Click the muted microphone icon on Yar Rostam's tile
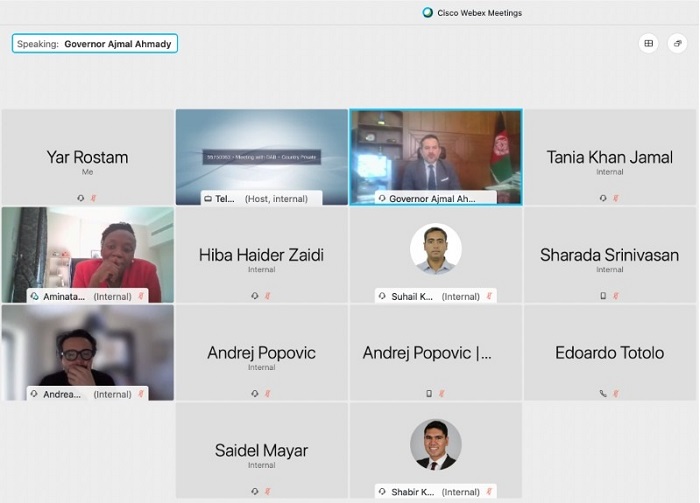 coord(94,198)
